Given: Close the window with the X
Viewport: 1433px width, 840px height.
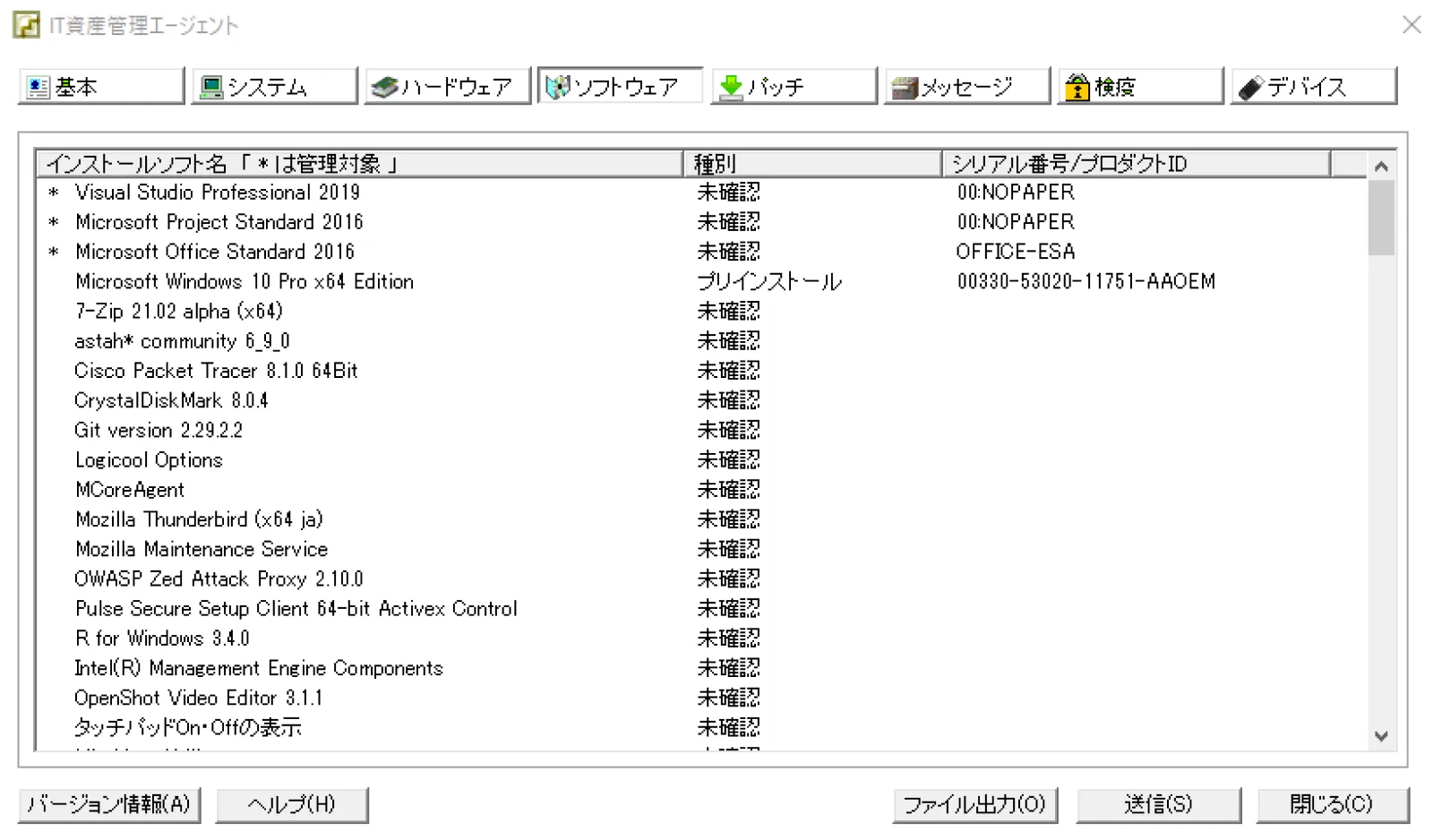Looking at the screenshot, I should point(1412,25).
